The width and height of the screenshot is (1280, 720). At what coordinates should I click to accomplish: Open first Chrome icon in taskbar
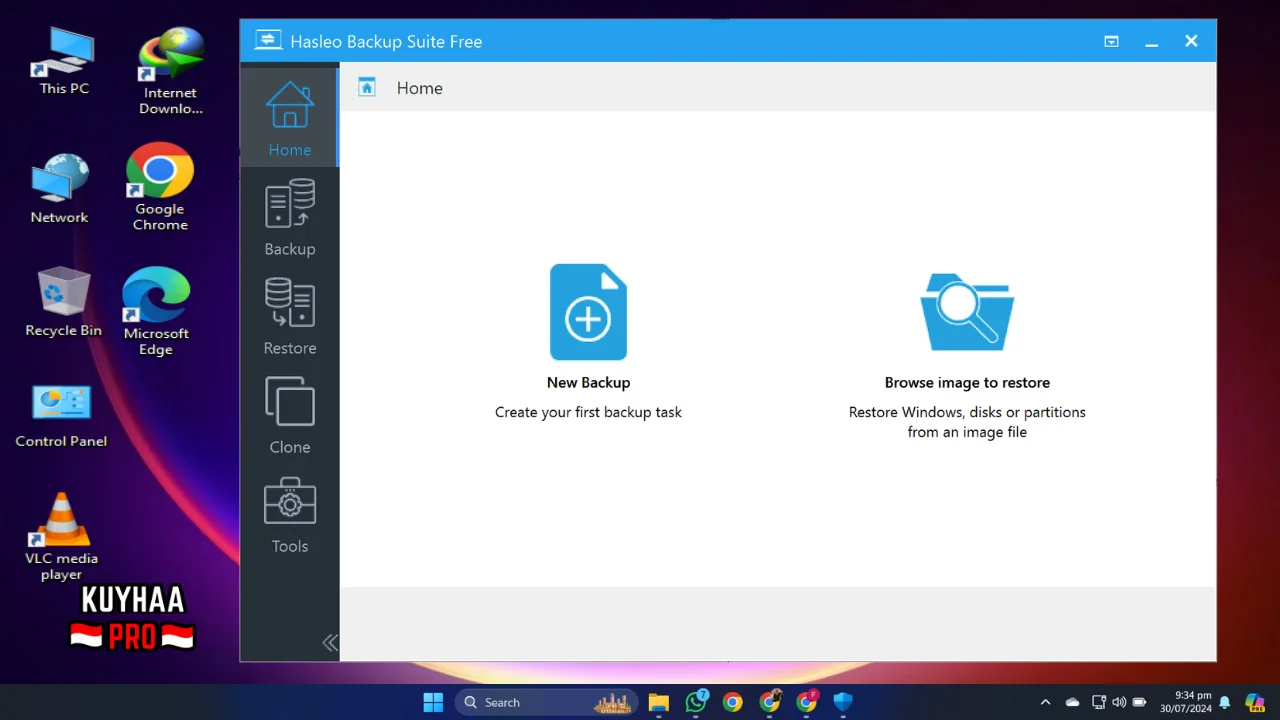(733, 702)
